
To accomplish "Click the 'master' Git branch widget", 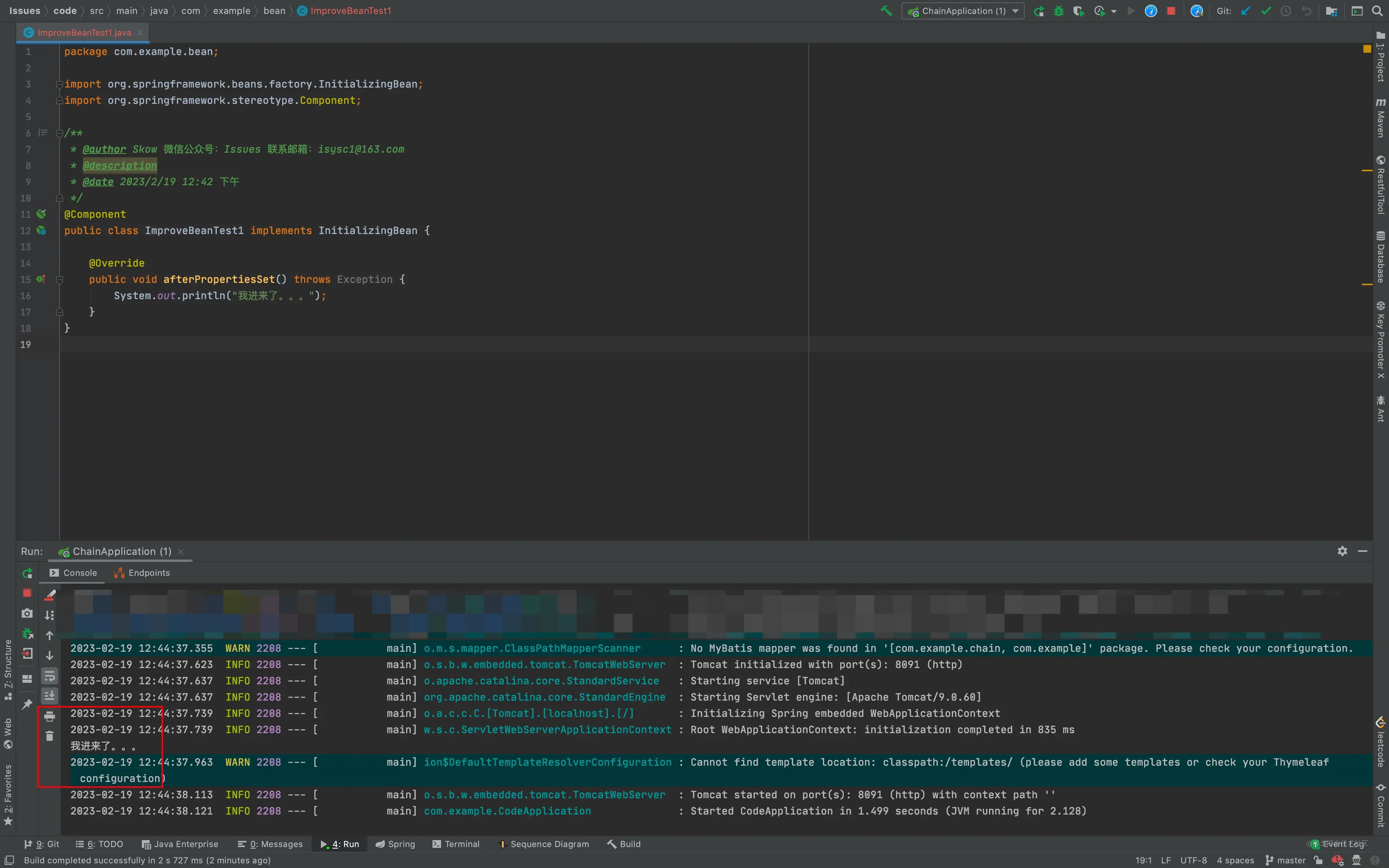I will [1286, 860].
